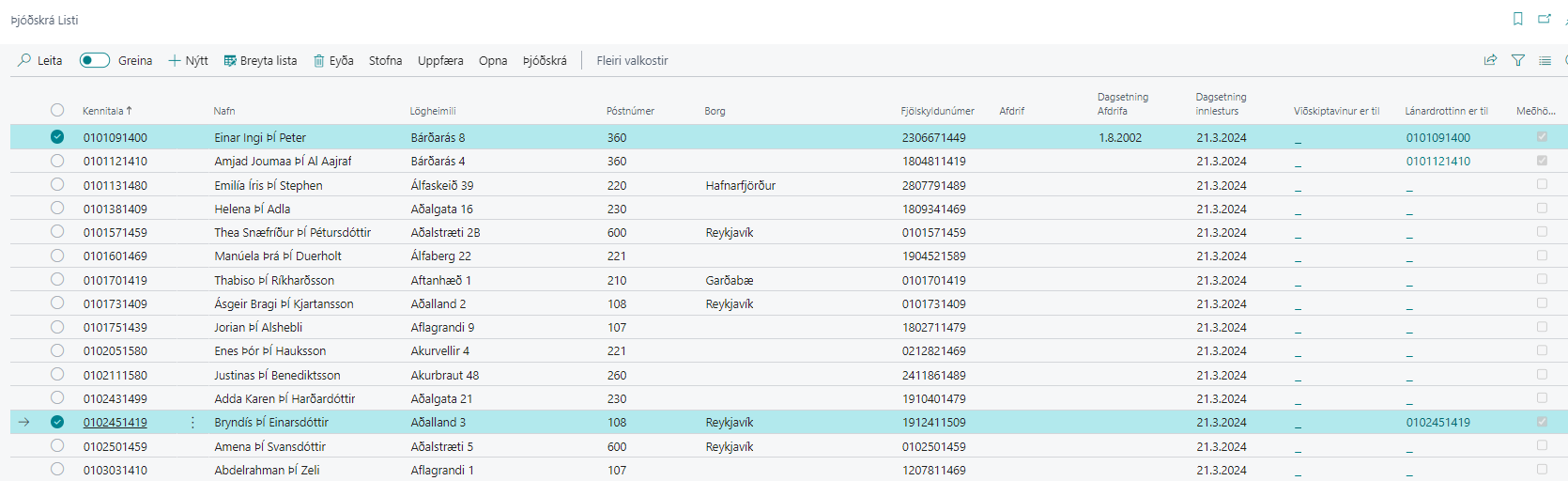The width and height of the screenshot is (1568, 481).
Task: Open kennitala link 0102451419
Action: [115, 423]
